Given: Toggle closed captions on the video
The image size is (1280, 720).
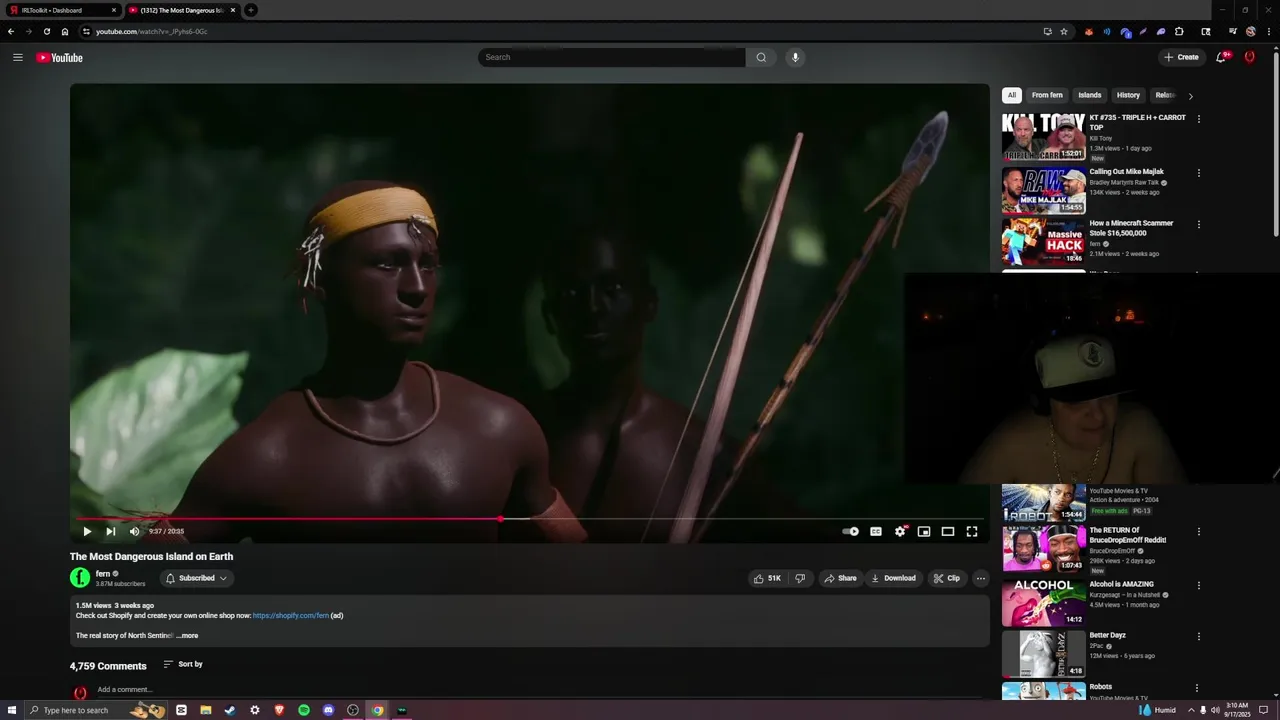Looking at the screenshot, I should [x=876, y=532].
